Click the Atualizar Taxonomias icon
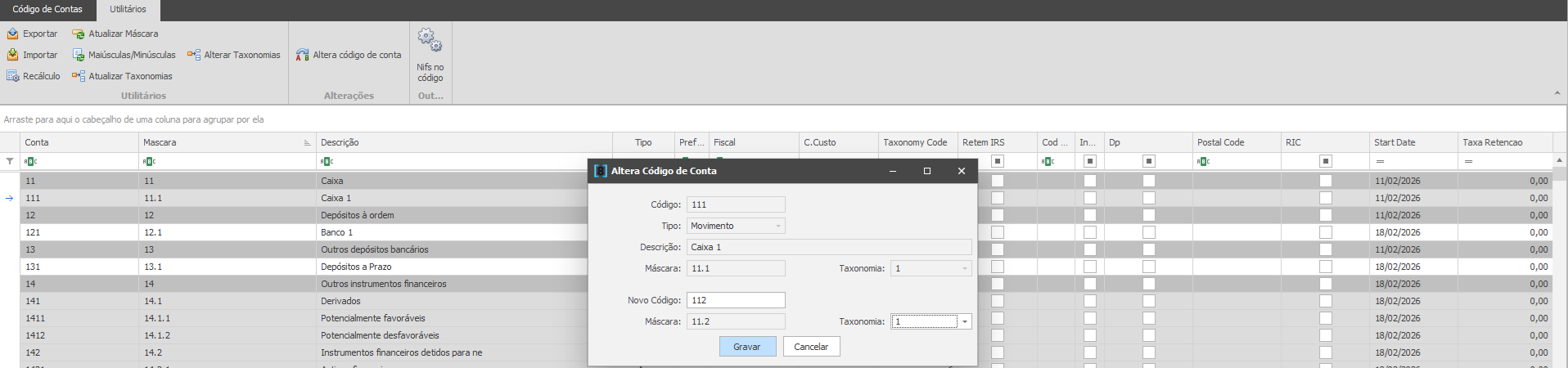 (x=79, y=76)
